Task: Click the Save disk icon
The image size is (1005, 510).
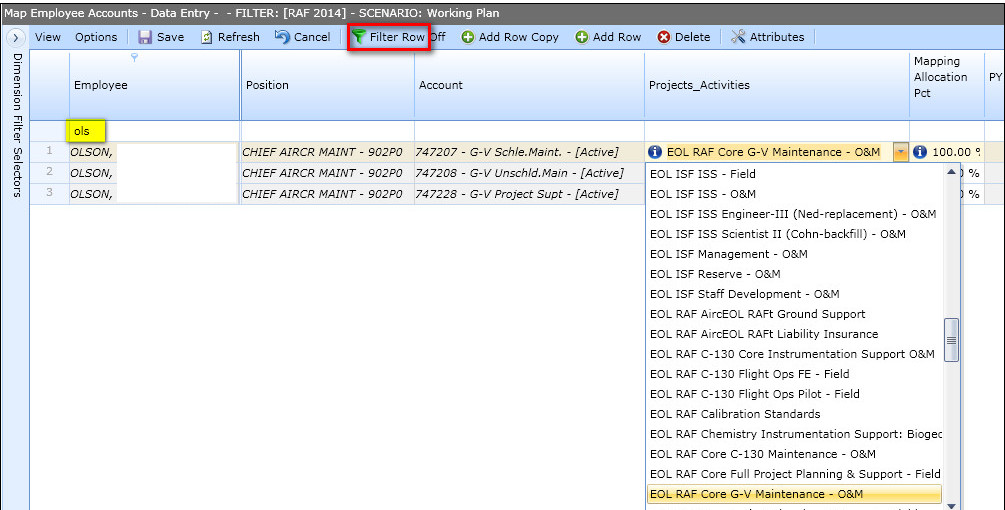Action: point(145,37)
